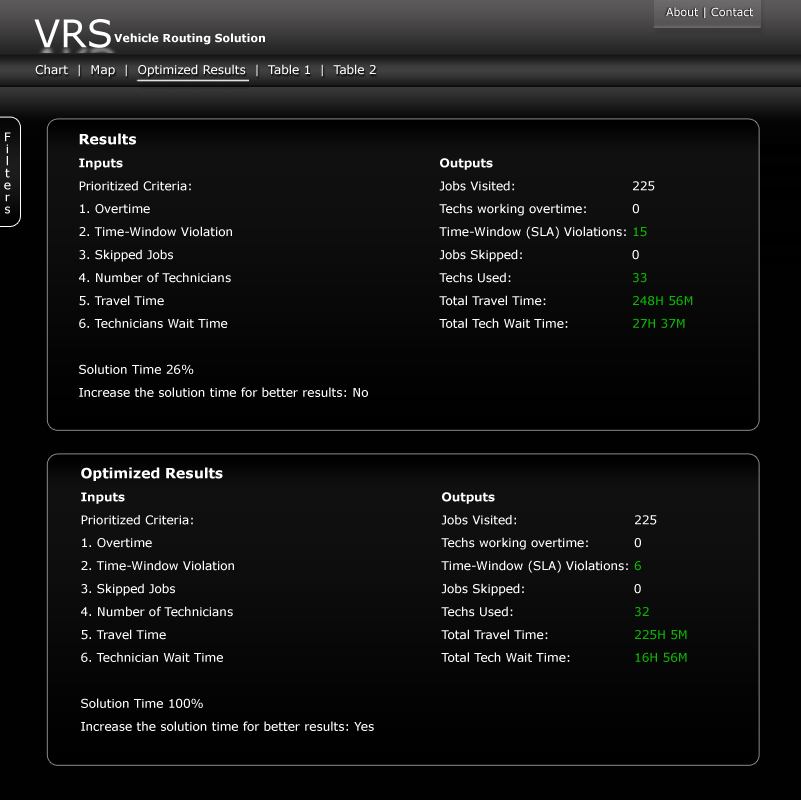Select the Results panel heading

(x=107, y=139)
